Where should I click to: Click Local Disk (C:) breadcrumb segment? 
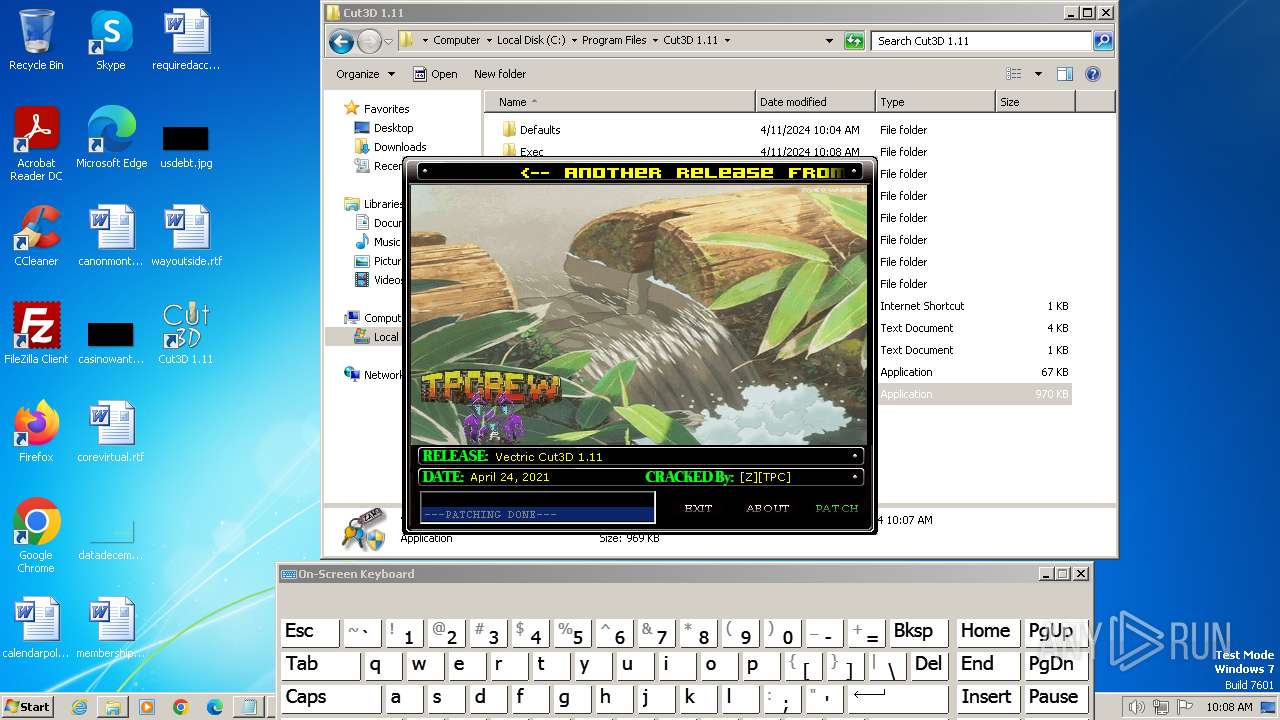tap(531, 41)
